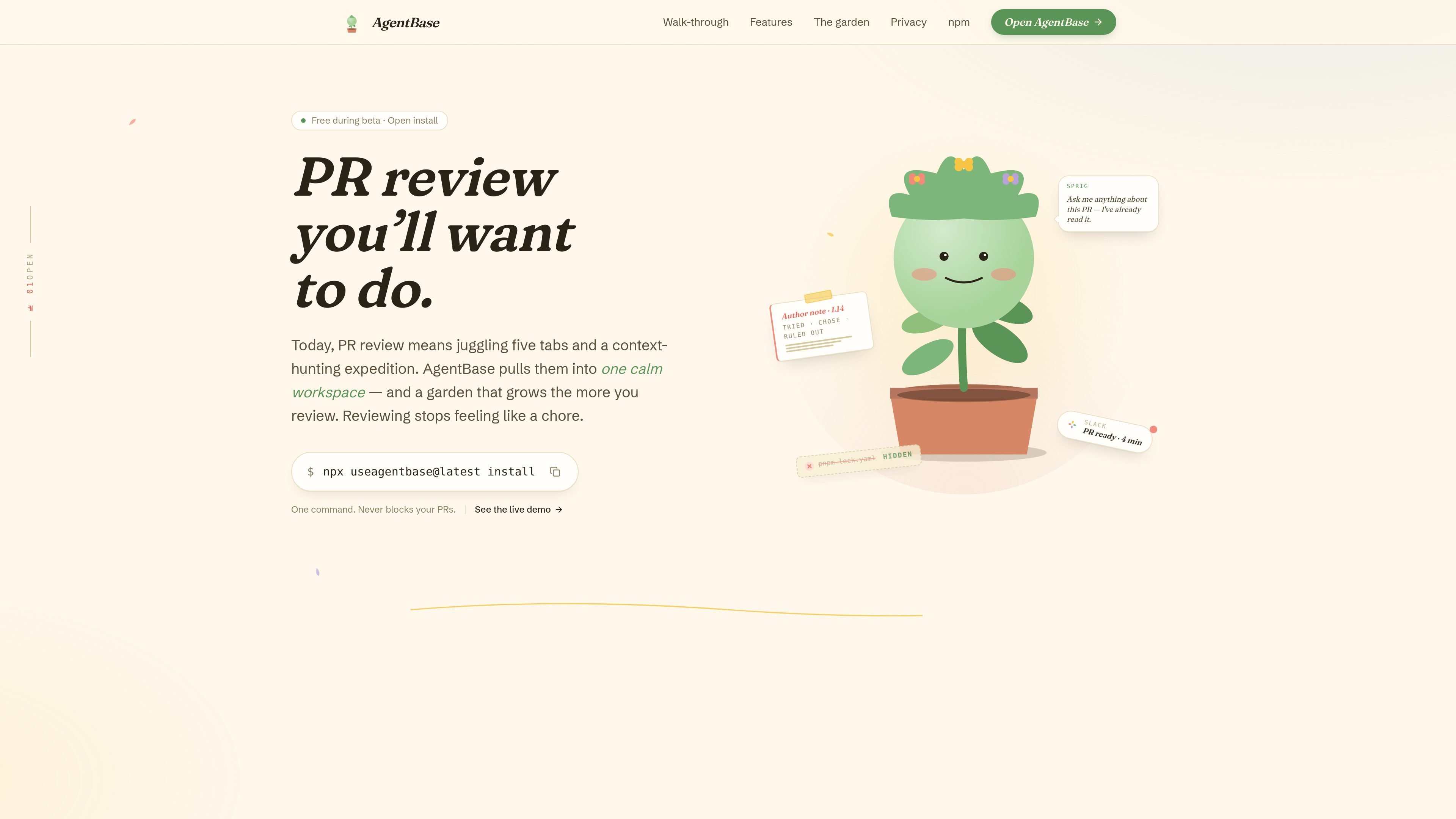1456x819 pixels.
Task: Click the Author note L14 card
Action: coord(821,327)
